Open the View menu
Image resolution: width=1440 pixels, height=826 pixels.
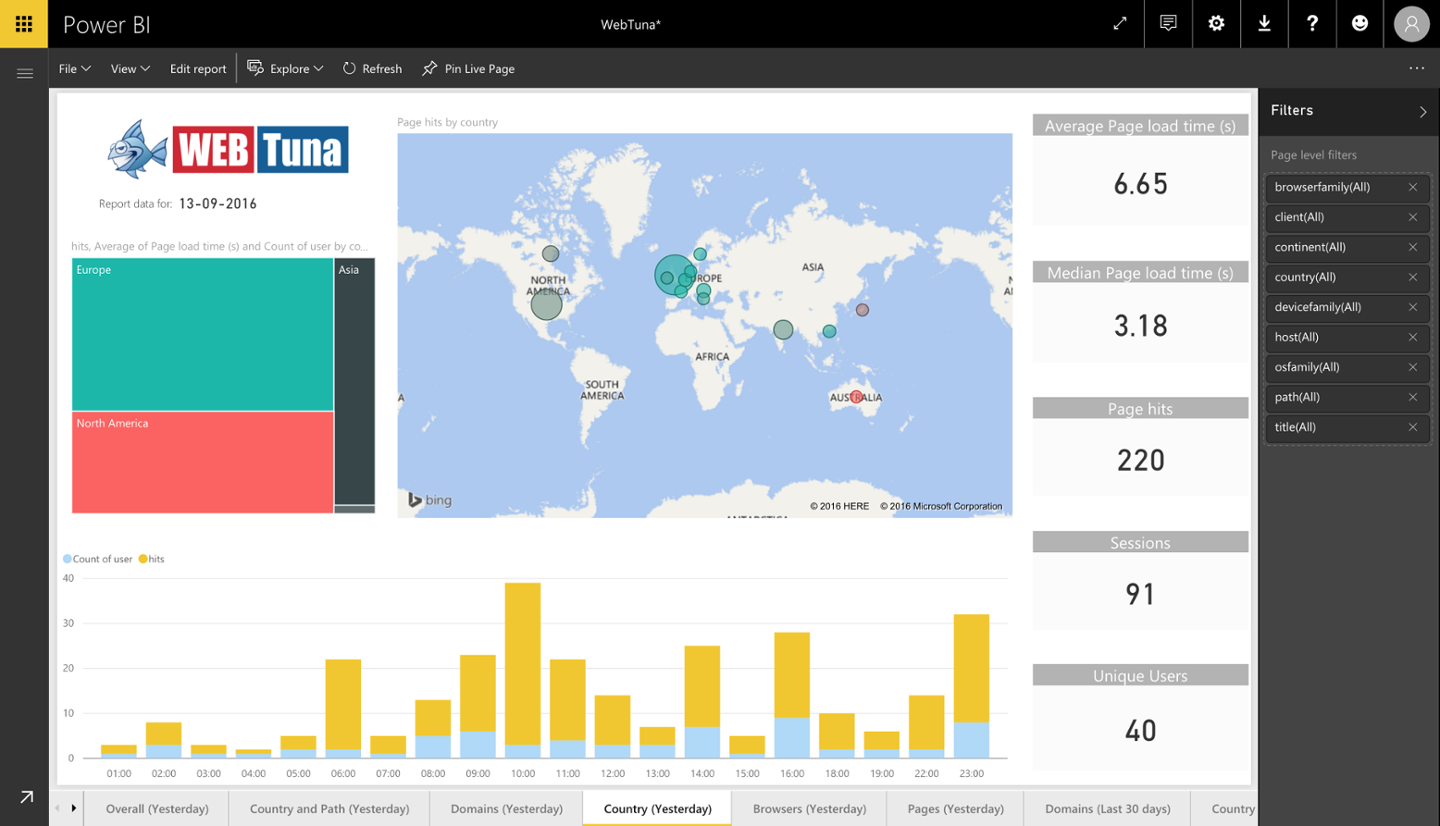[x=130, y=69]
